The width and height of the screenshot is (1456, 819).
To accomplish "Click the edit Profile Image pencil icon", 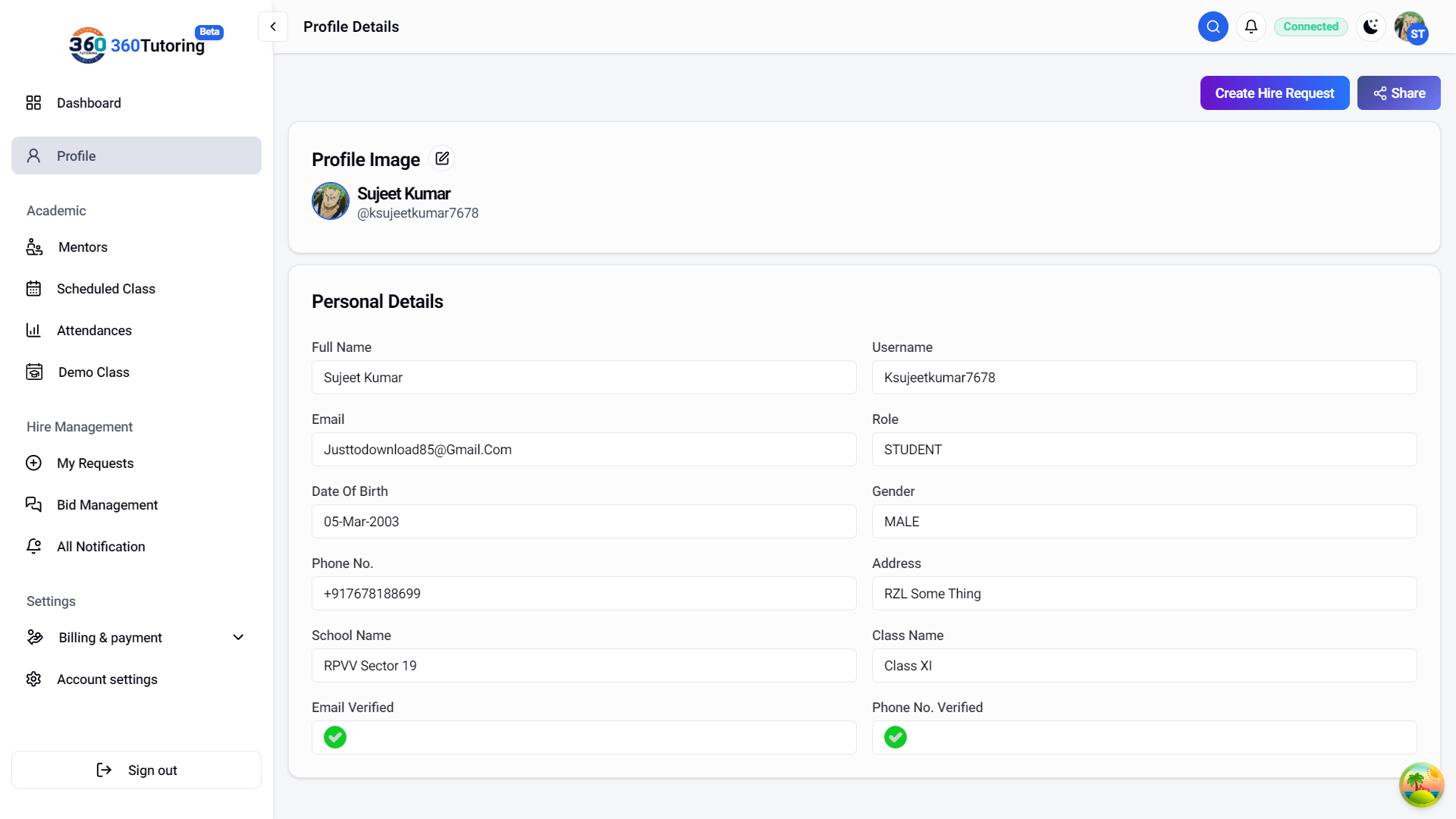I will click(442, 158).
